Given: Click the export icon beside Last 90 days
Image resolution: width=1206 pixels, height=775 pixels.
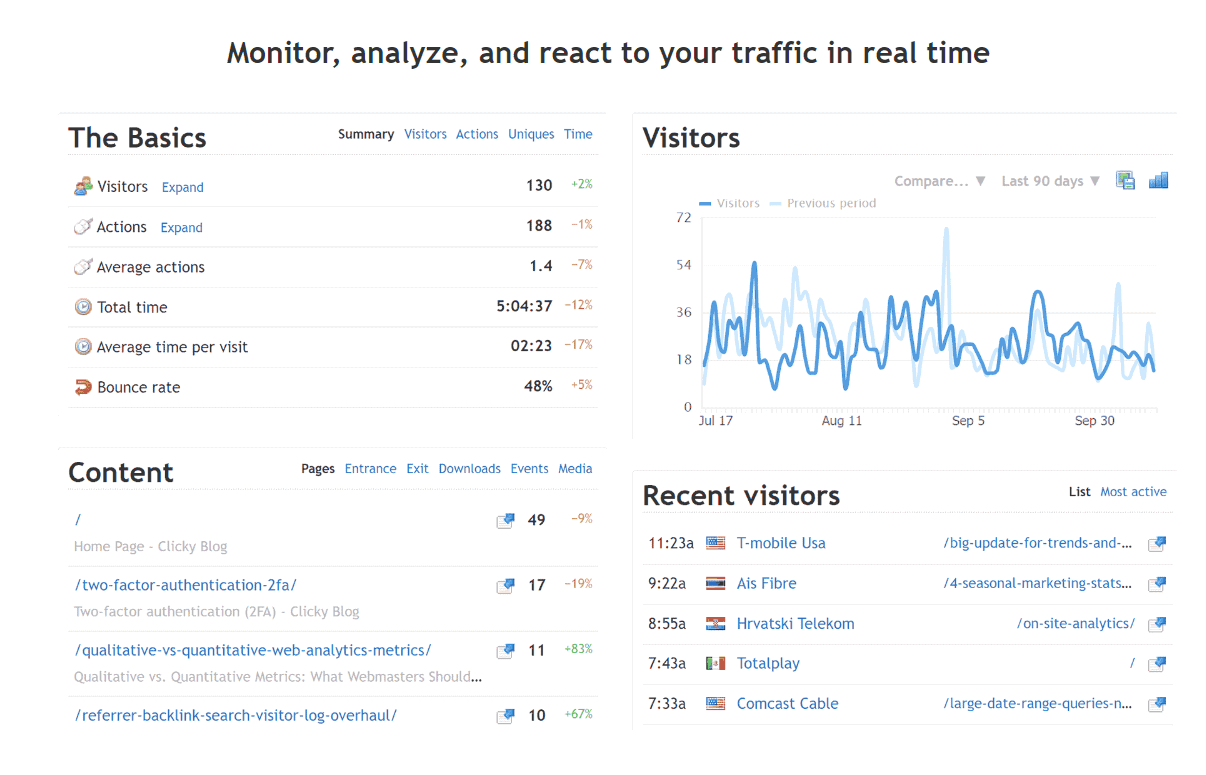Looking at the screenshot, I should pyautogui.click(x=1126, y=181).
